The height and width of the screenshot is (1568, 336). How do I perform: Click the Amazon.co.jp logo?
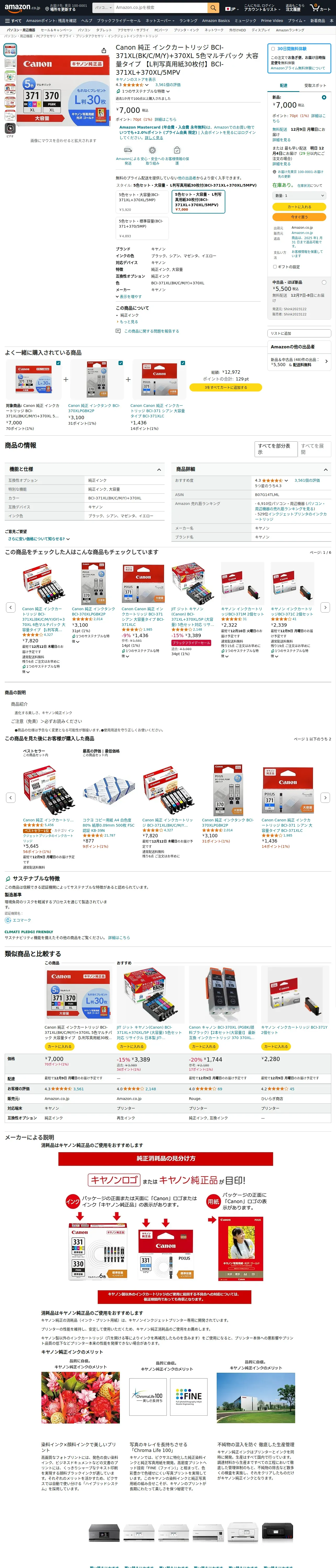[23, 8]
